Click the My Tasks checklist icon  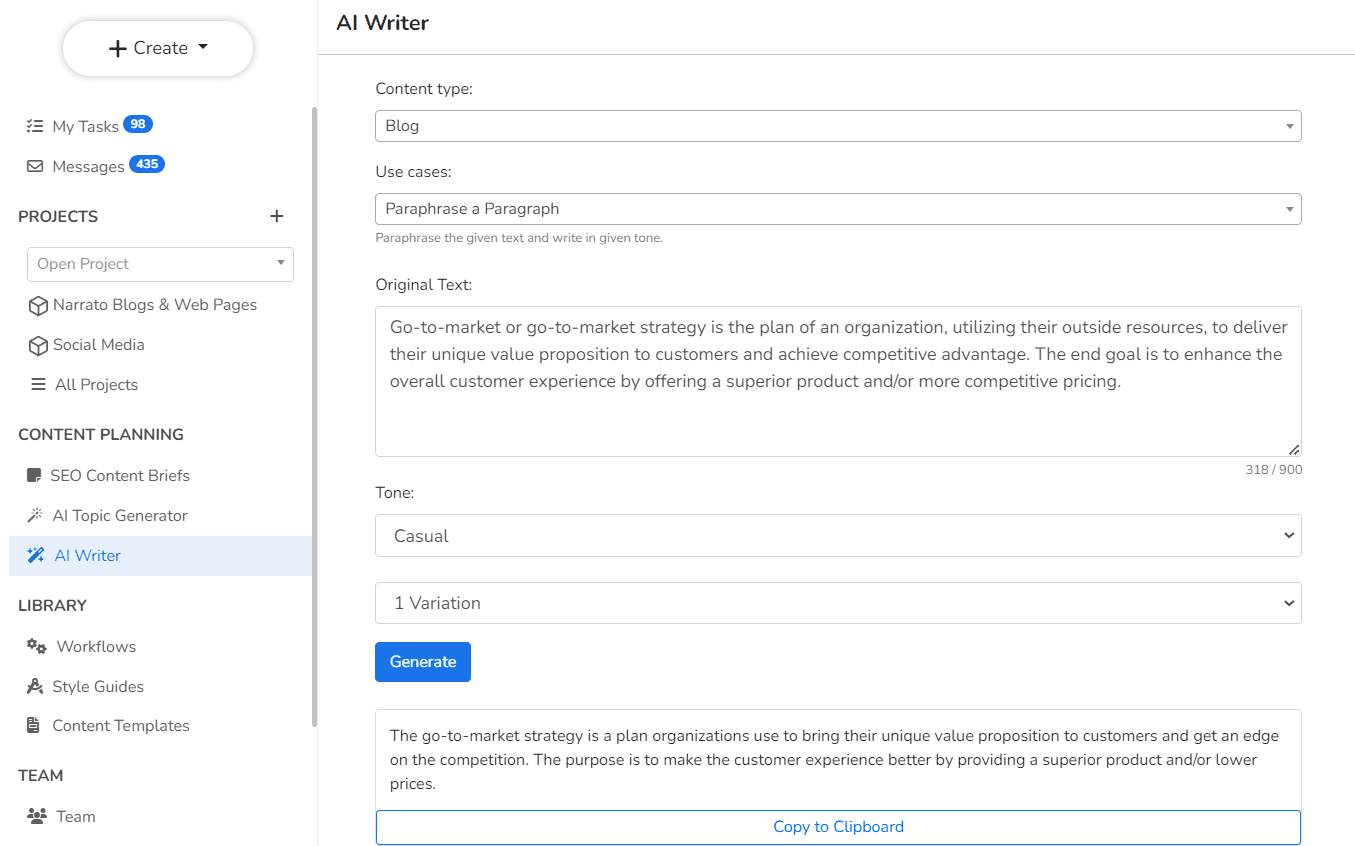point(35,126)
